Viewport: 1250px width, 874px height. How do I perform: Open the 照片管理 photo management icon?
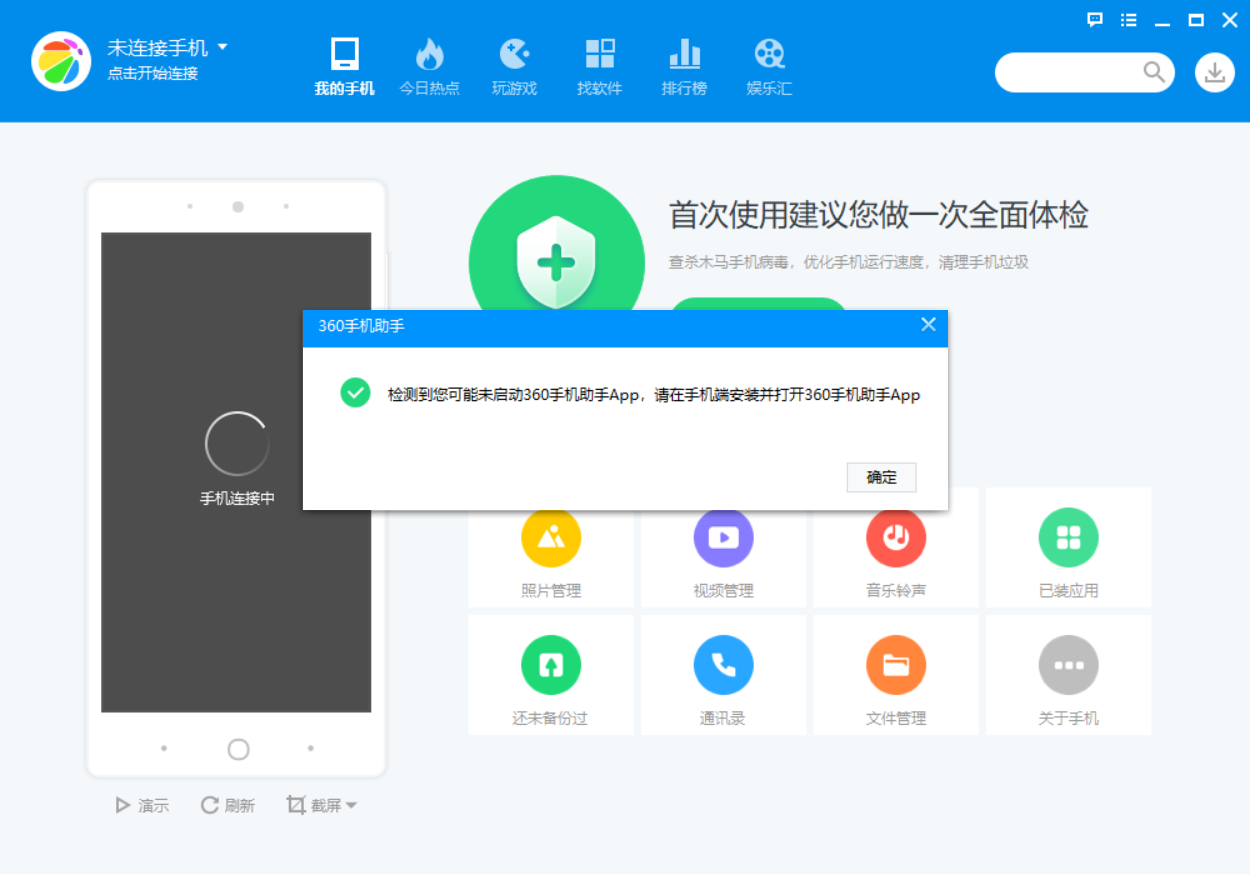(550, 538)
